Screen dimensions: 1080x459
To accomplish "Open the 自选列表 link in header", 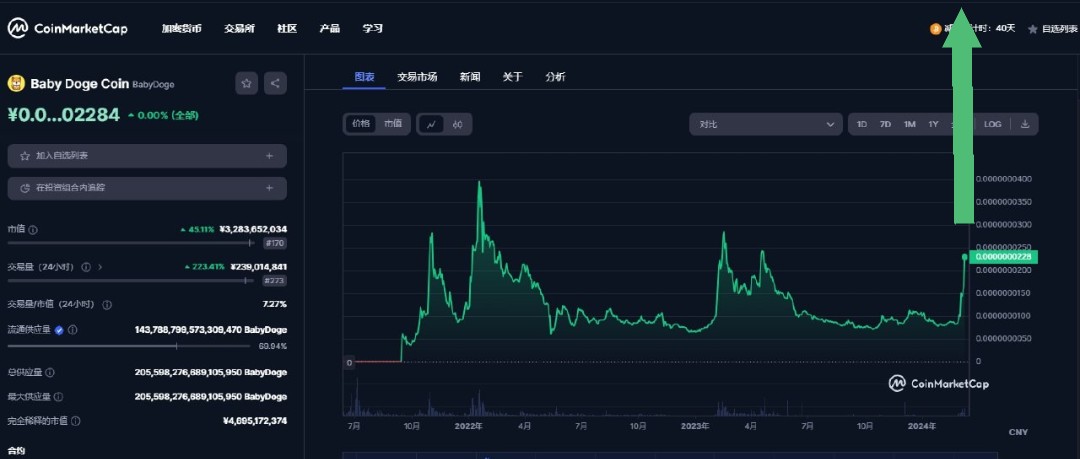I will click(x=1060, y=29).
